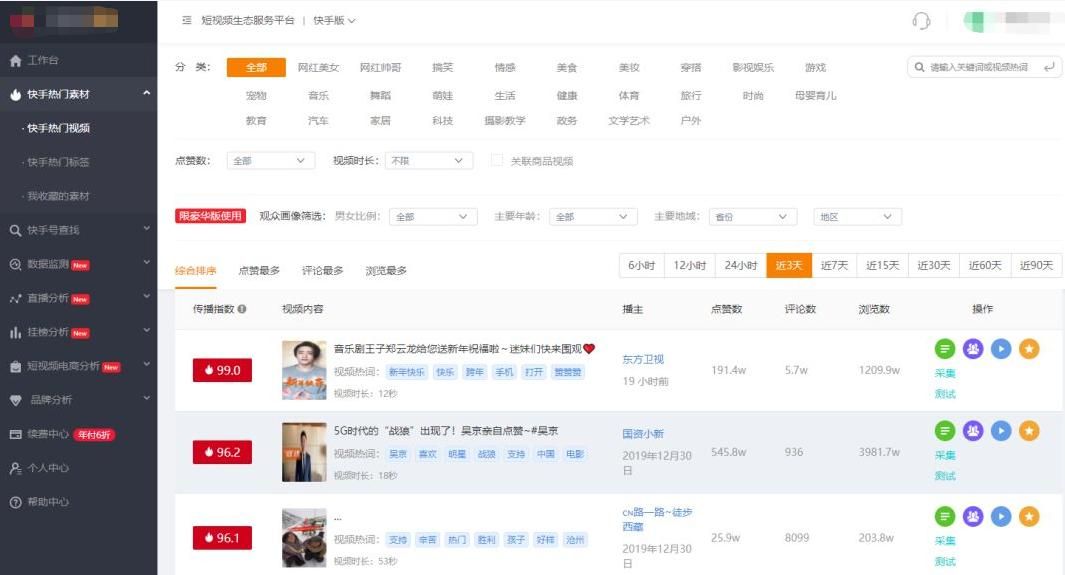This screenshot has width=1065, height=575.
Task: Open customer service headset icon
Action: click(921, 21)
